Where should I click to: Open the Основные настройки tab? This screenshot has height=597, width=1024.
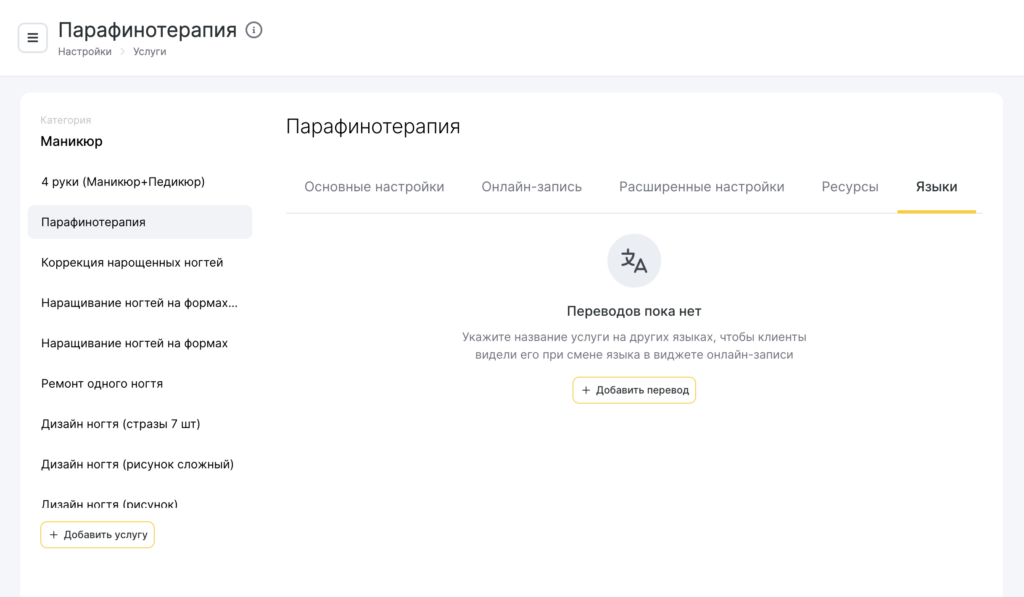(x=374, y=187)
